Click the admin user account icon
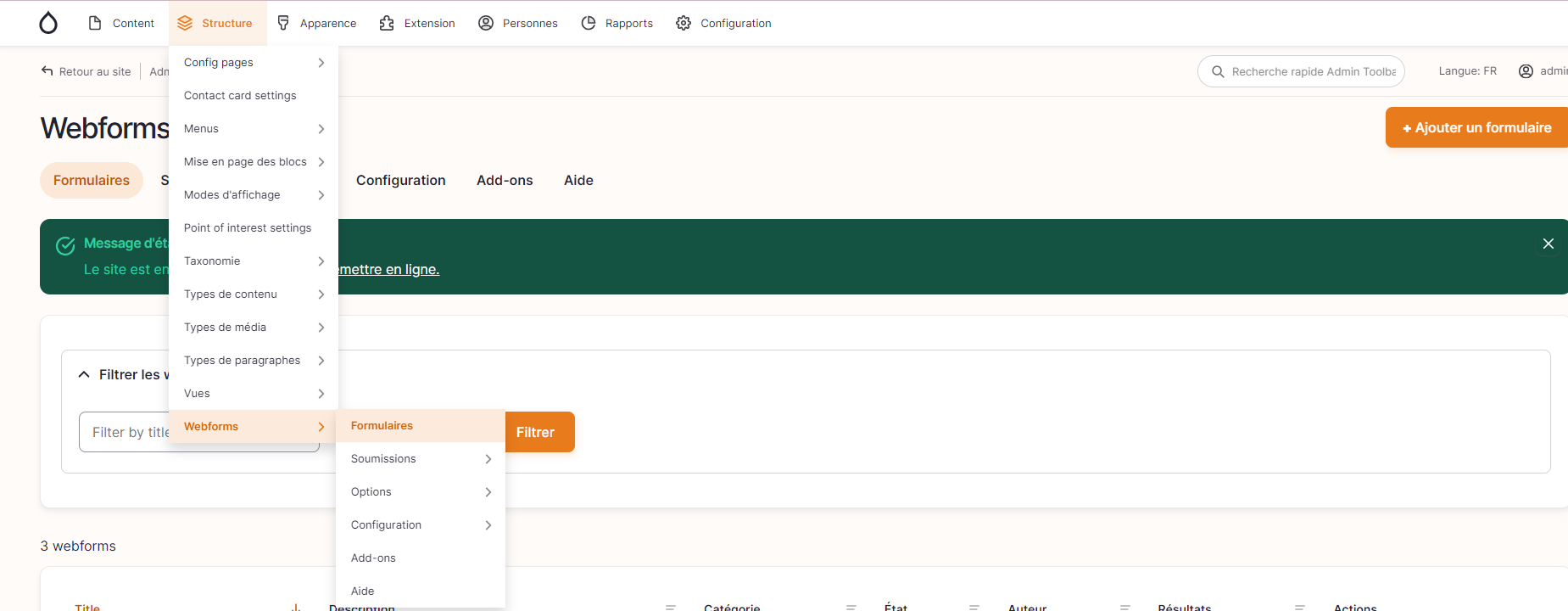 tap(1526, 71)
